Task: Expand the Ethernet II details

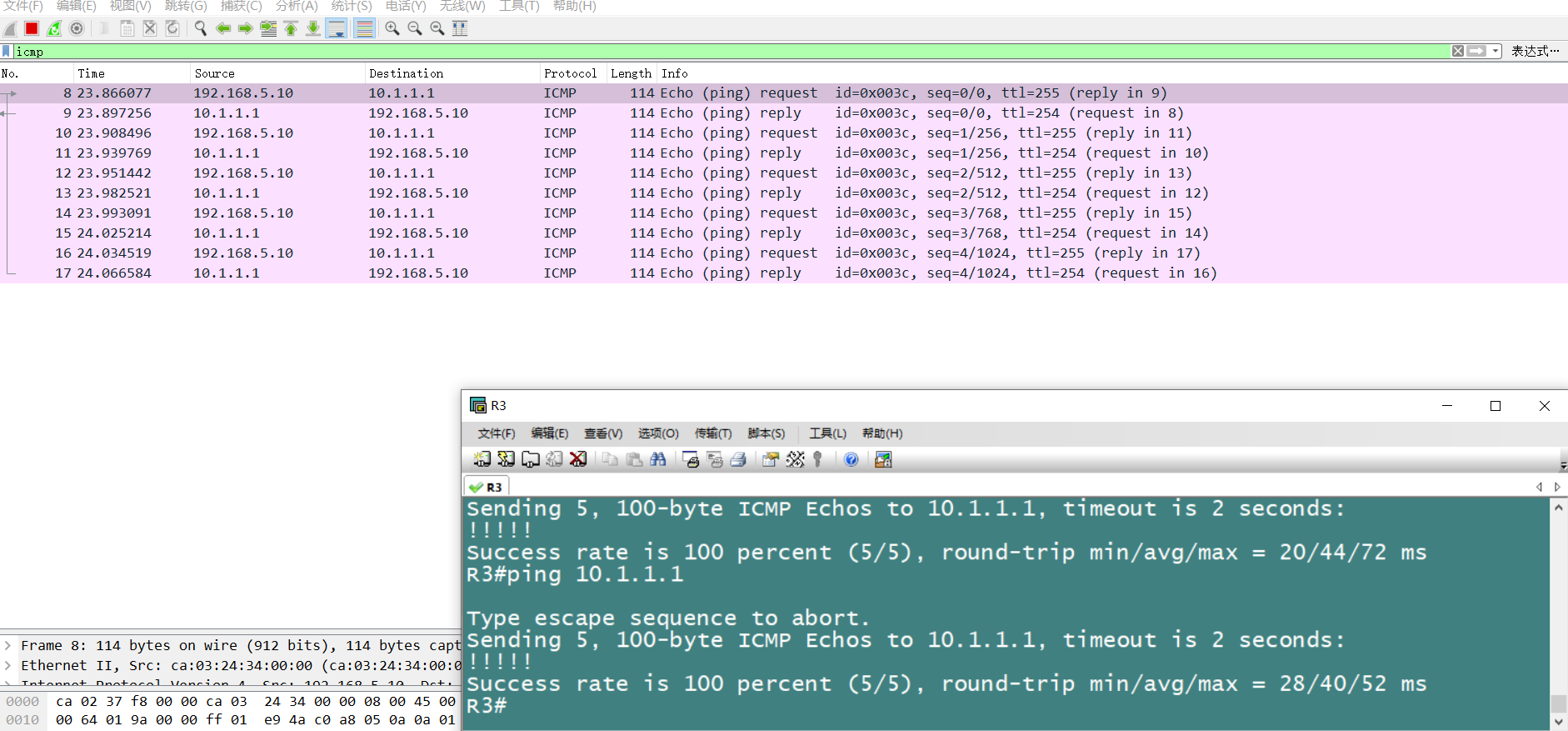Action: click(x=7, y=665)
